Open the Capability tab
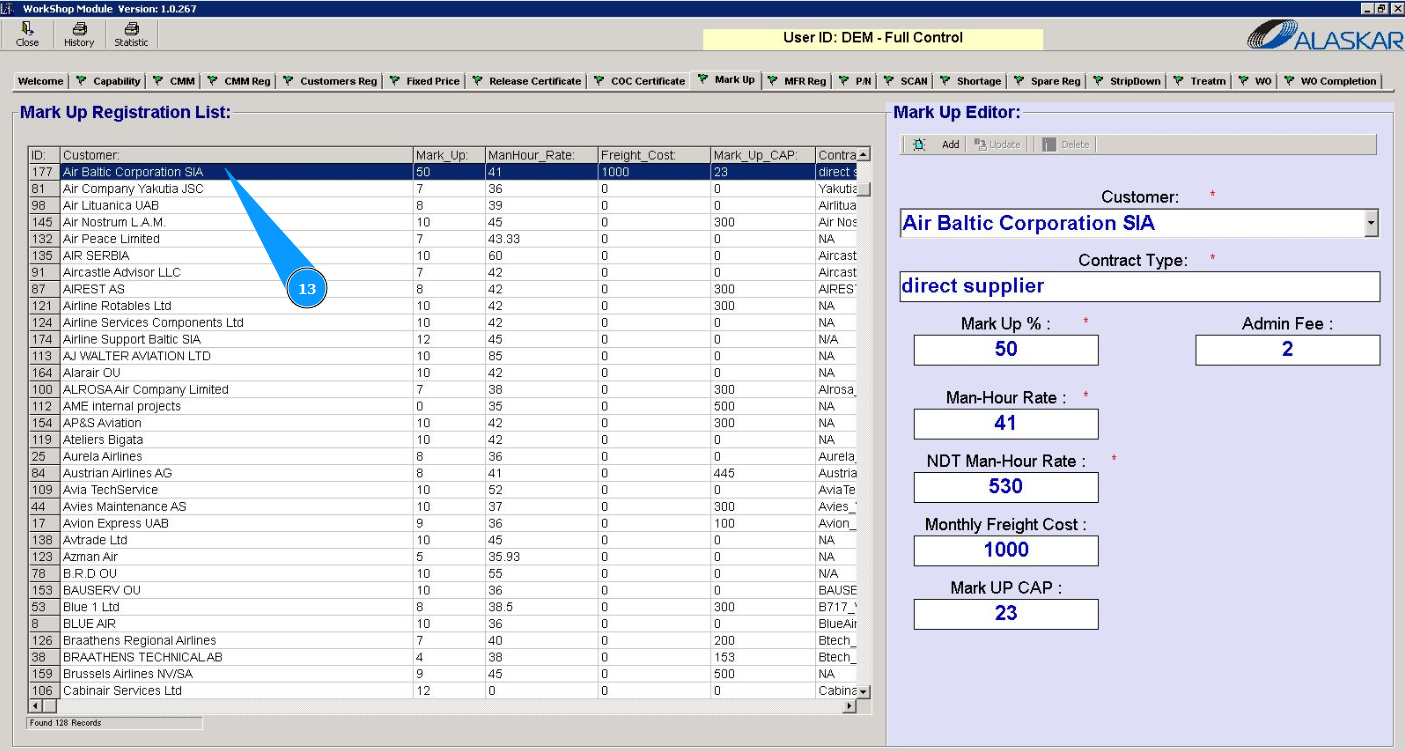Screen dimensions: 1405x751 pos(109,81)
